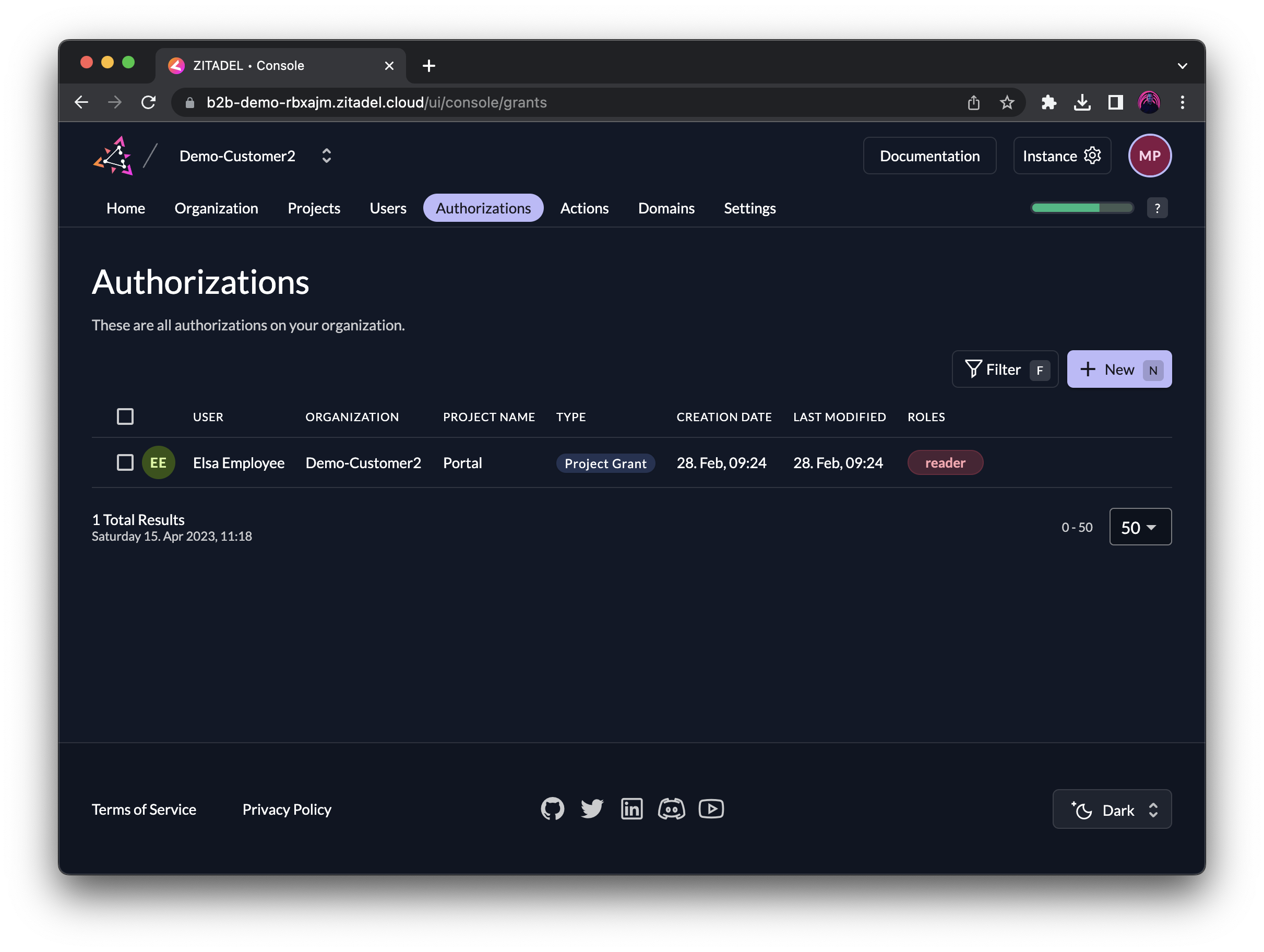This screenshot has width=1264, height=952.
Task: Open the YouTube footer icon
Action: [x=711, y=808]
